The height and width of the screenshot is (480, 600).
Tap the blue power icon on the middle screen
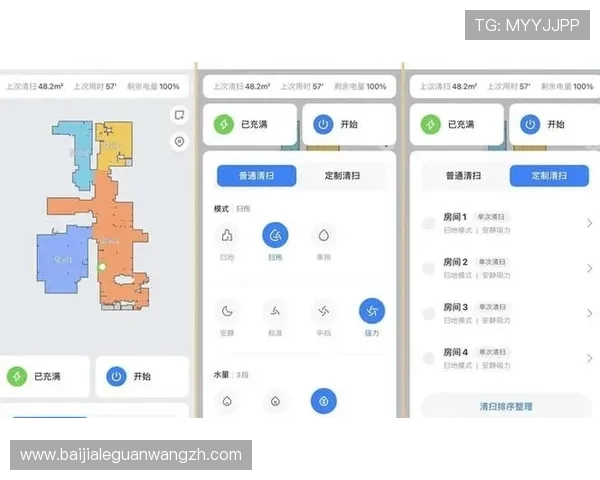tap(323, 124)
